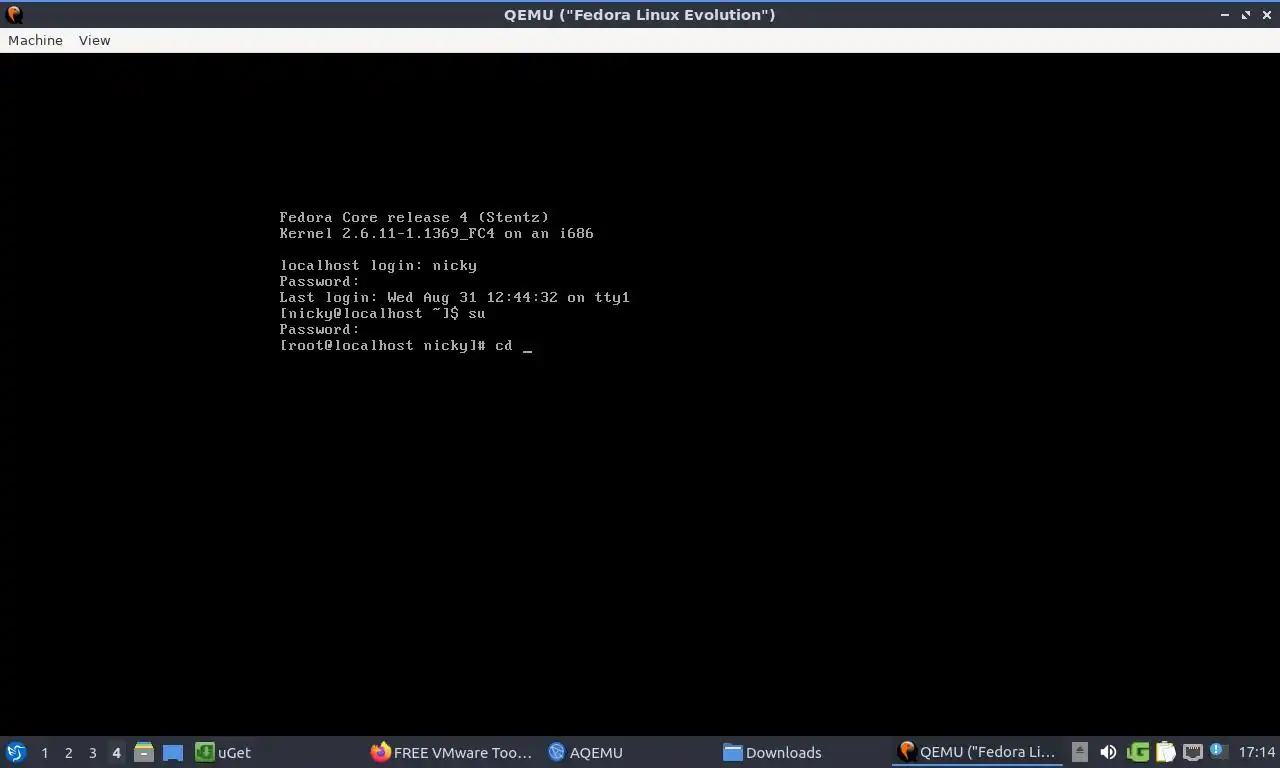
Task: Open the Machine menu
Action: pos(35,40)
